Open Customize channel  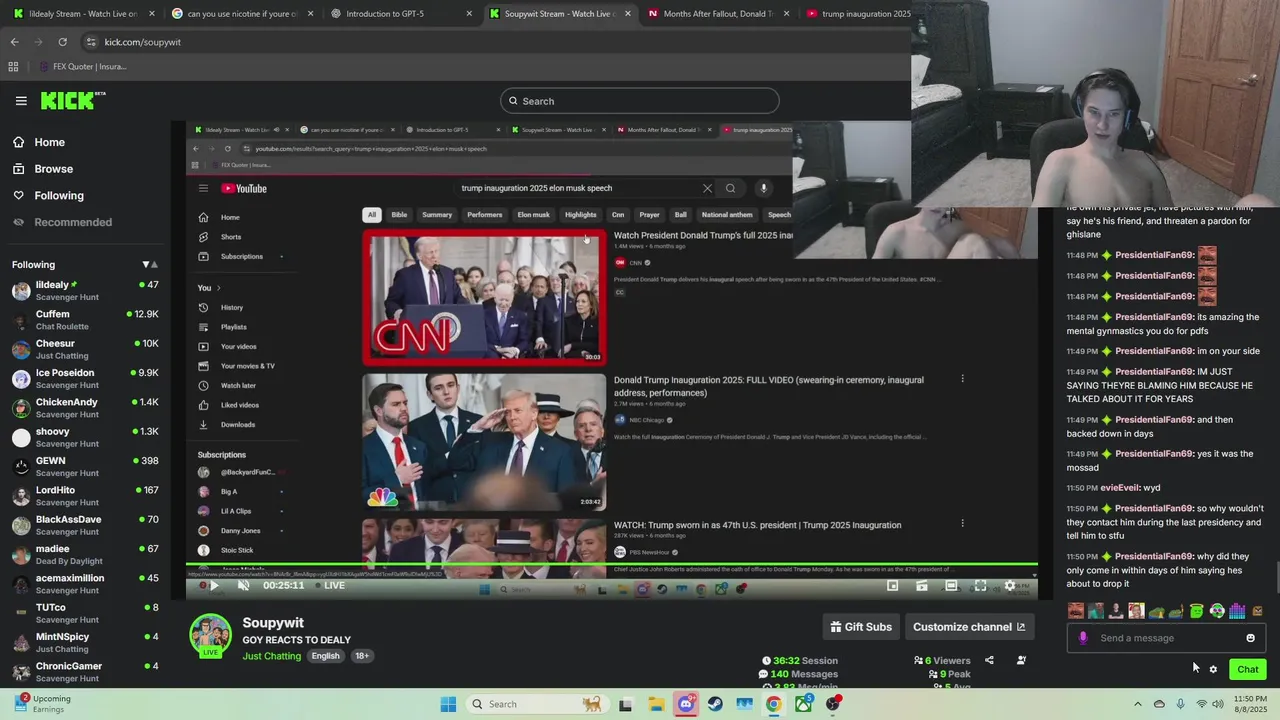point(968,627)
